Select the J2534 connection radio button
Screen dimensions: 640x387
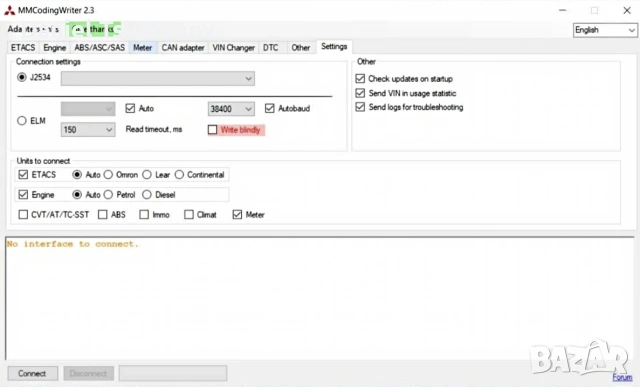pyautogui.click(x=22, y=77)
